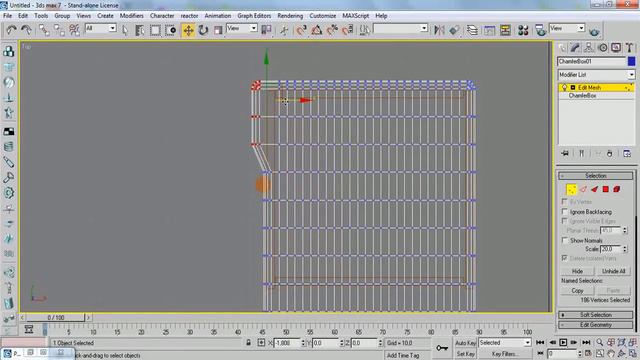
Task: Toggle the Angle Snap icon
Action: coord(317,30)
